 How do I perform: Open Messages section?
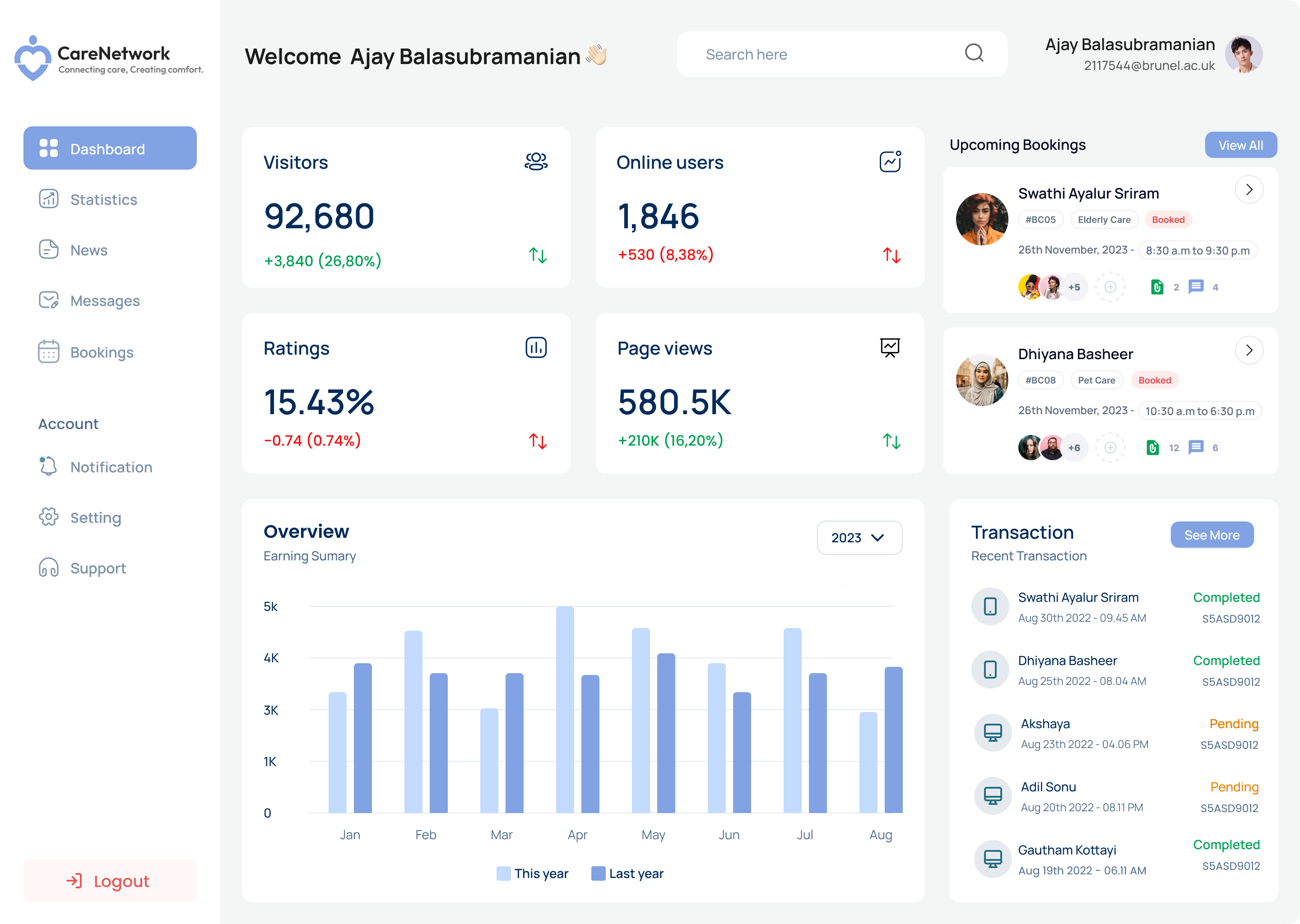89,300
